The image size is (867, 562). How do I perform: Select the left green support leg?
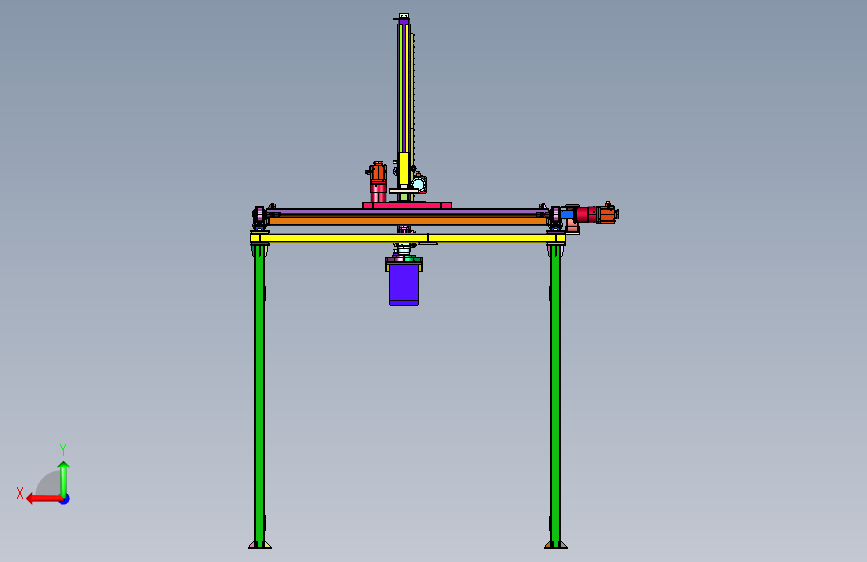click(x=259, y=394)
